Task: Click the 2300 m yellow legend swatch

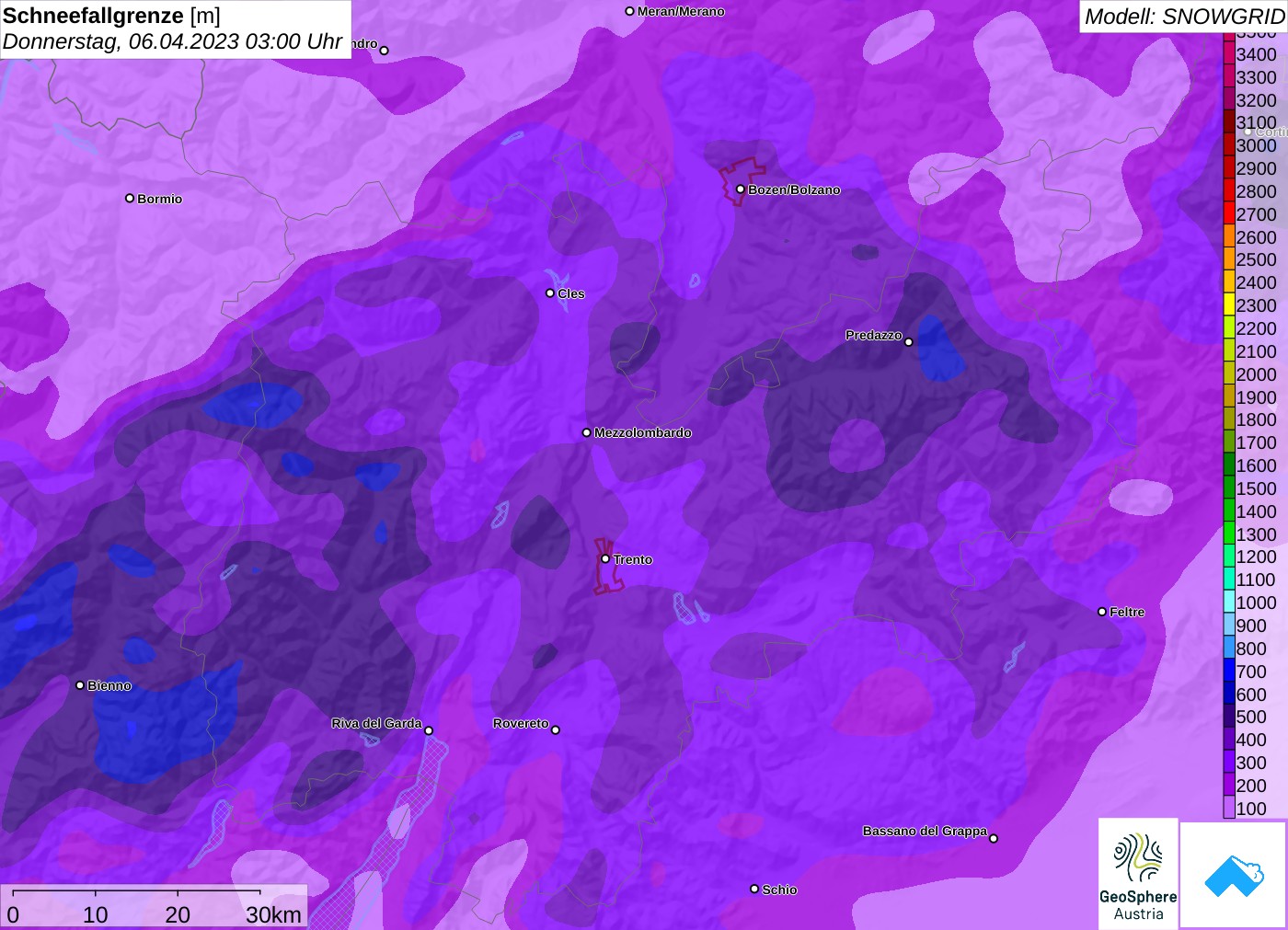Action: [x=1229, y=305]
